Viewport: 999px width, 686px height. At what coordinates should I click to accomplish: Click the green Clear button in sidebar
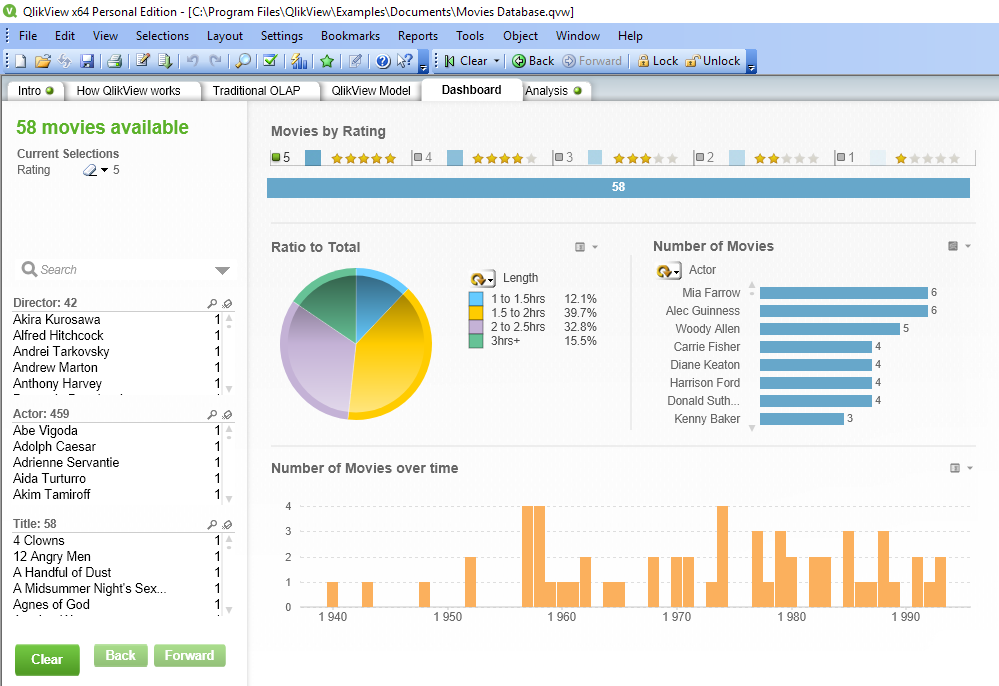pyautogui.click(x=47, y=659)
